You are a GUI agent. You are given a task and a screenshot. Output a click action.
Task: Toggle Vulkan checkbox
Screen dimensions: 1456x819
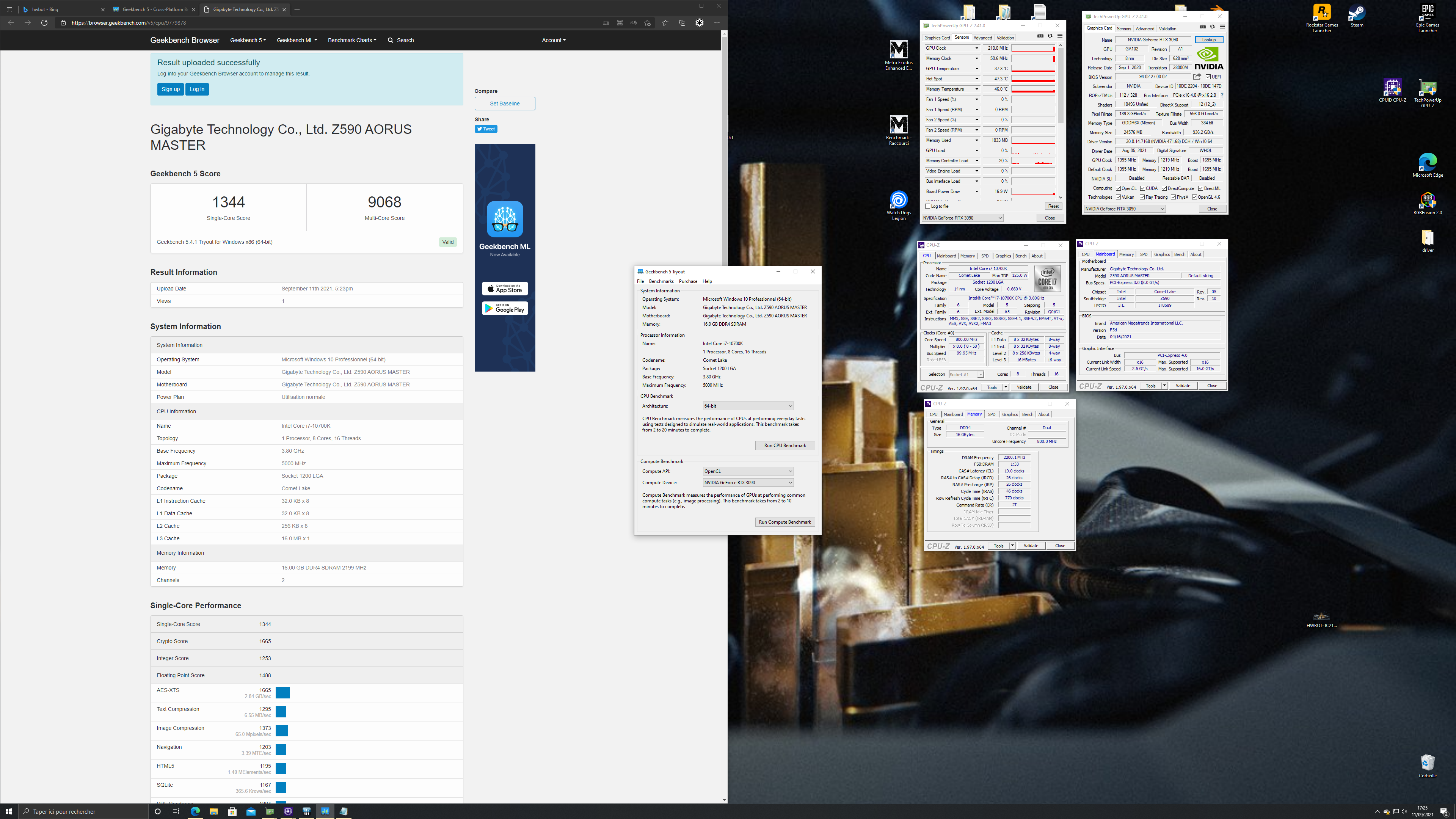1118,197
